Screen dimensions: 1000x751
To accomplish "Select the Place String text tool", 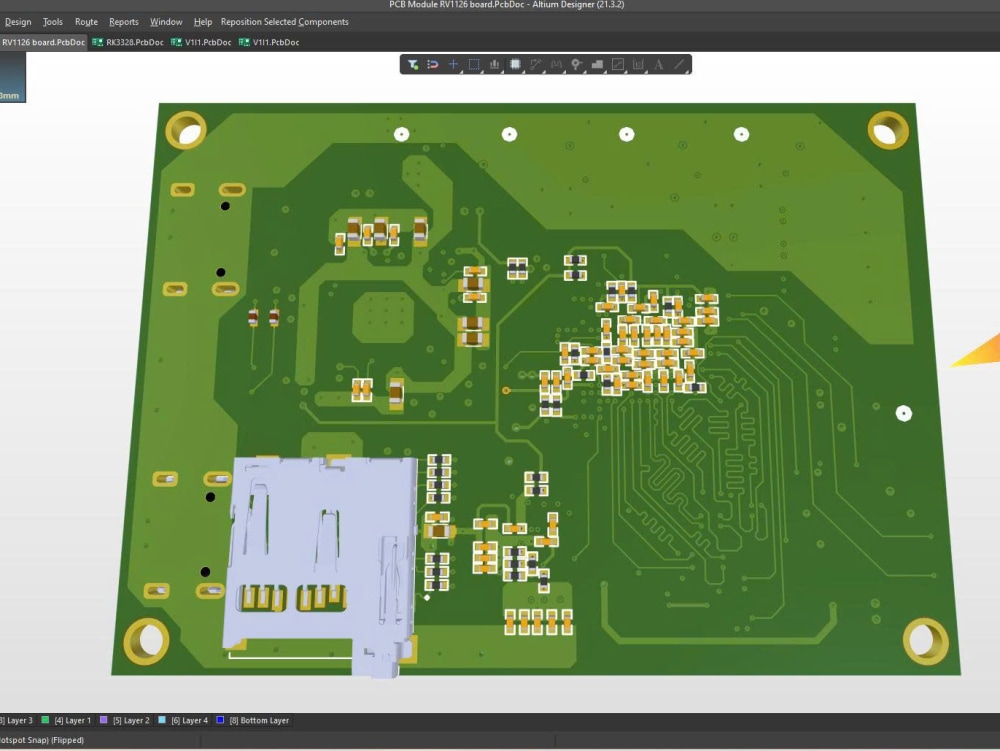I will (658, 64).
